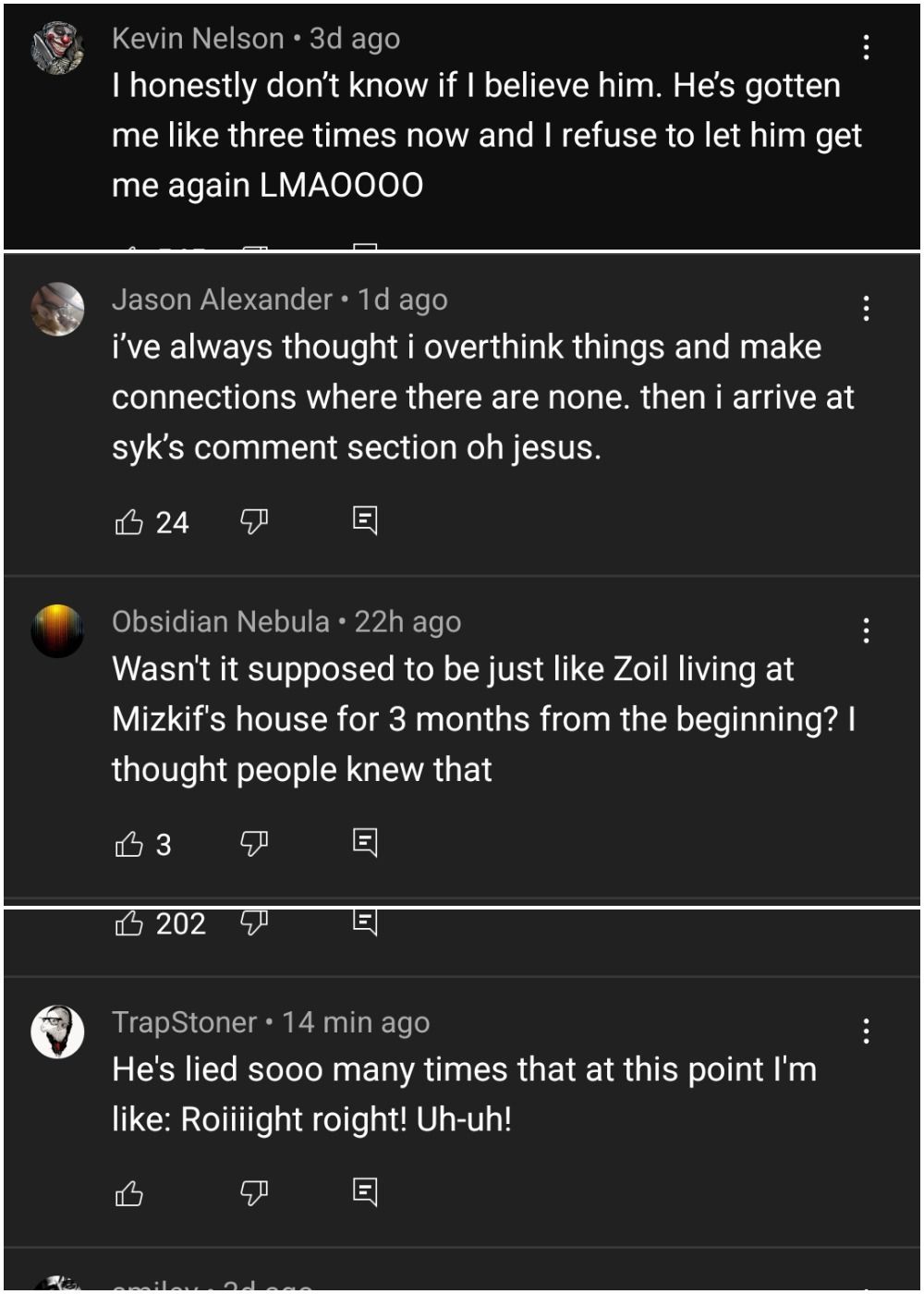Reply to Jason Alexander's comment
924x1294 pixels.
(x=365, y=521)
